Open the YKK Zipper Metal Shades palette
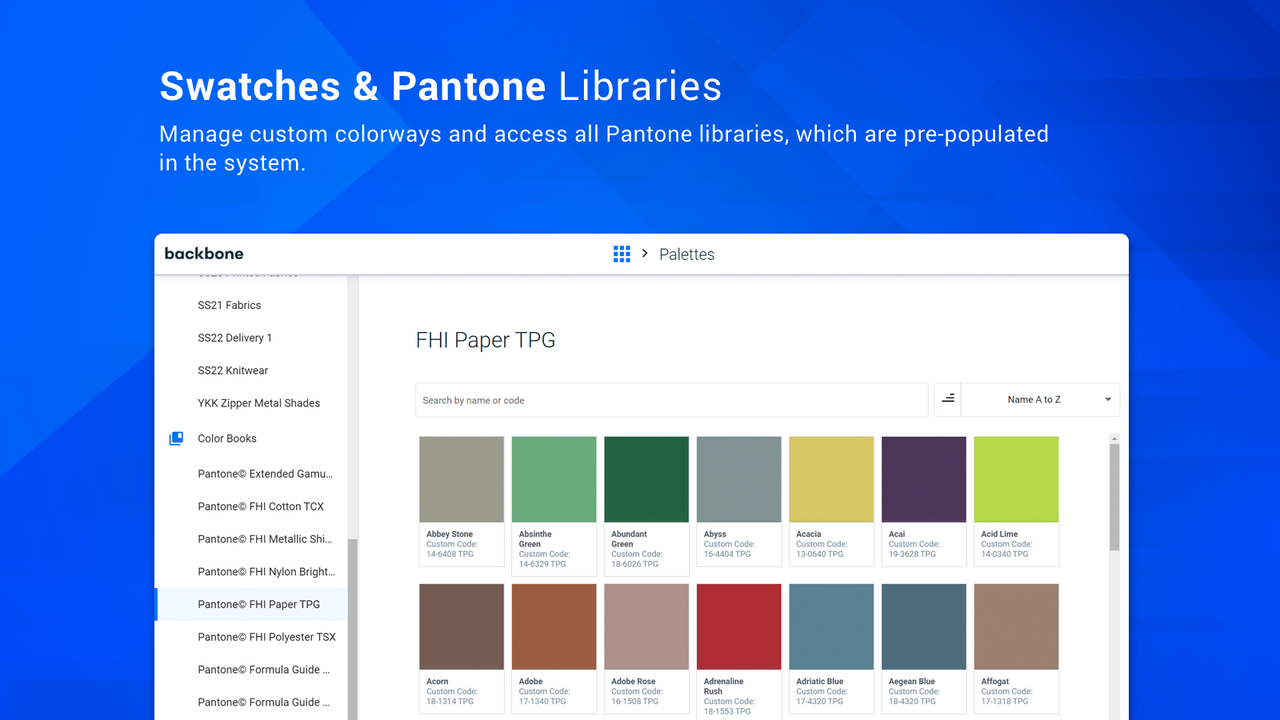 click(x=258, y=402)
